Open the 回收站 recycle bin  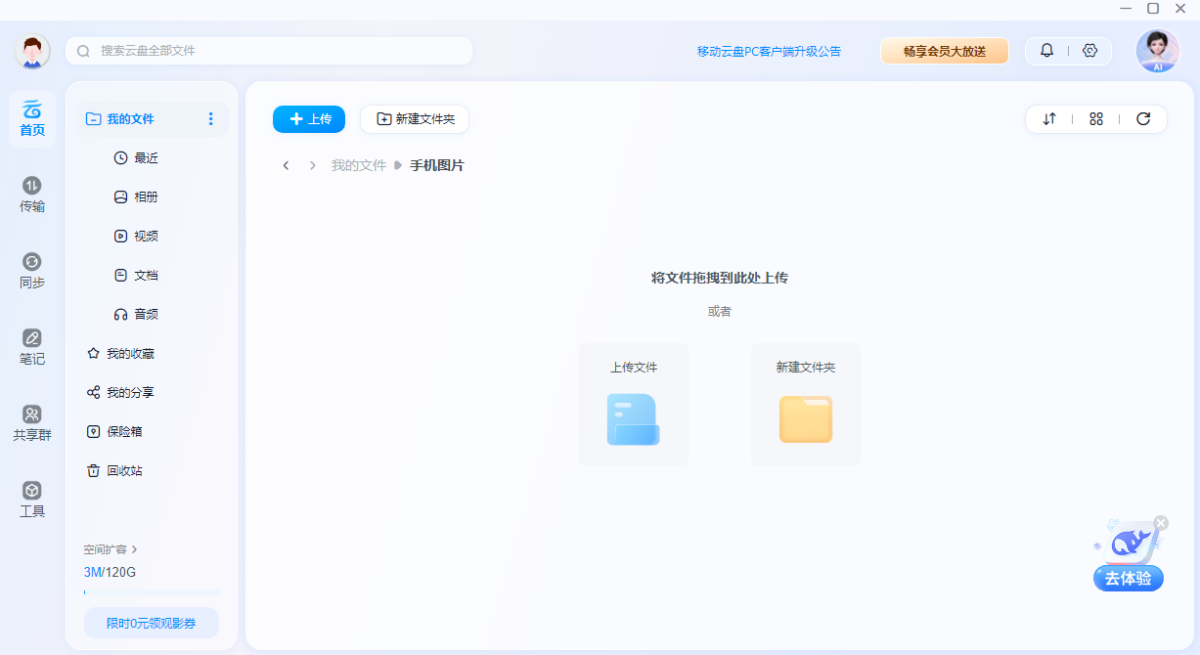[122, 470]
